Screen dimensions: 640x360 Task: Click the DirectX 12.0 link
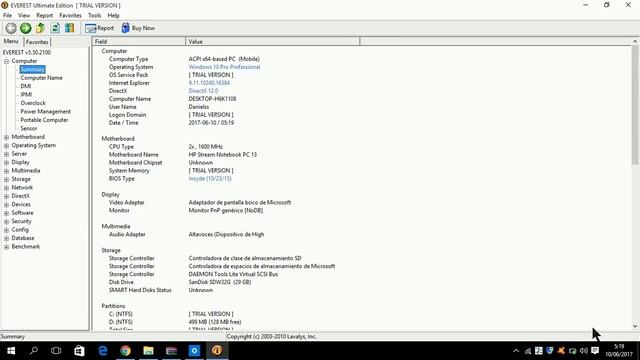pos(203,91)
